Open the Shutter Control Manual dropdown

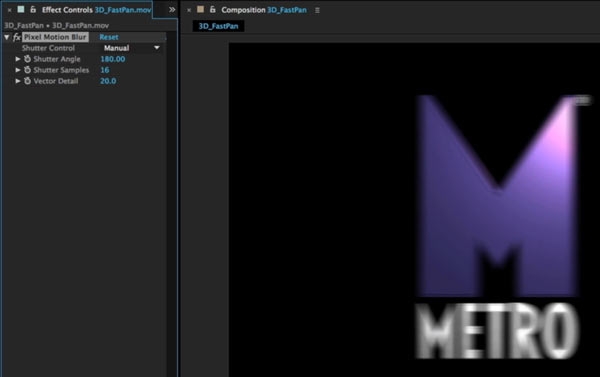pos(132,48)
